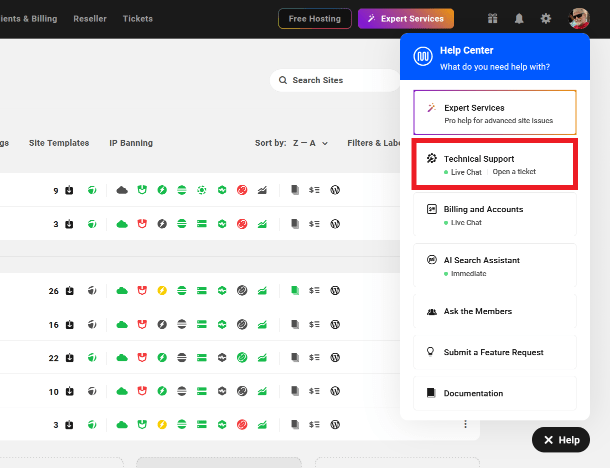
Task: Click the Expert Services button in header
Action: 406,18
